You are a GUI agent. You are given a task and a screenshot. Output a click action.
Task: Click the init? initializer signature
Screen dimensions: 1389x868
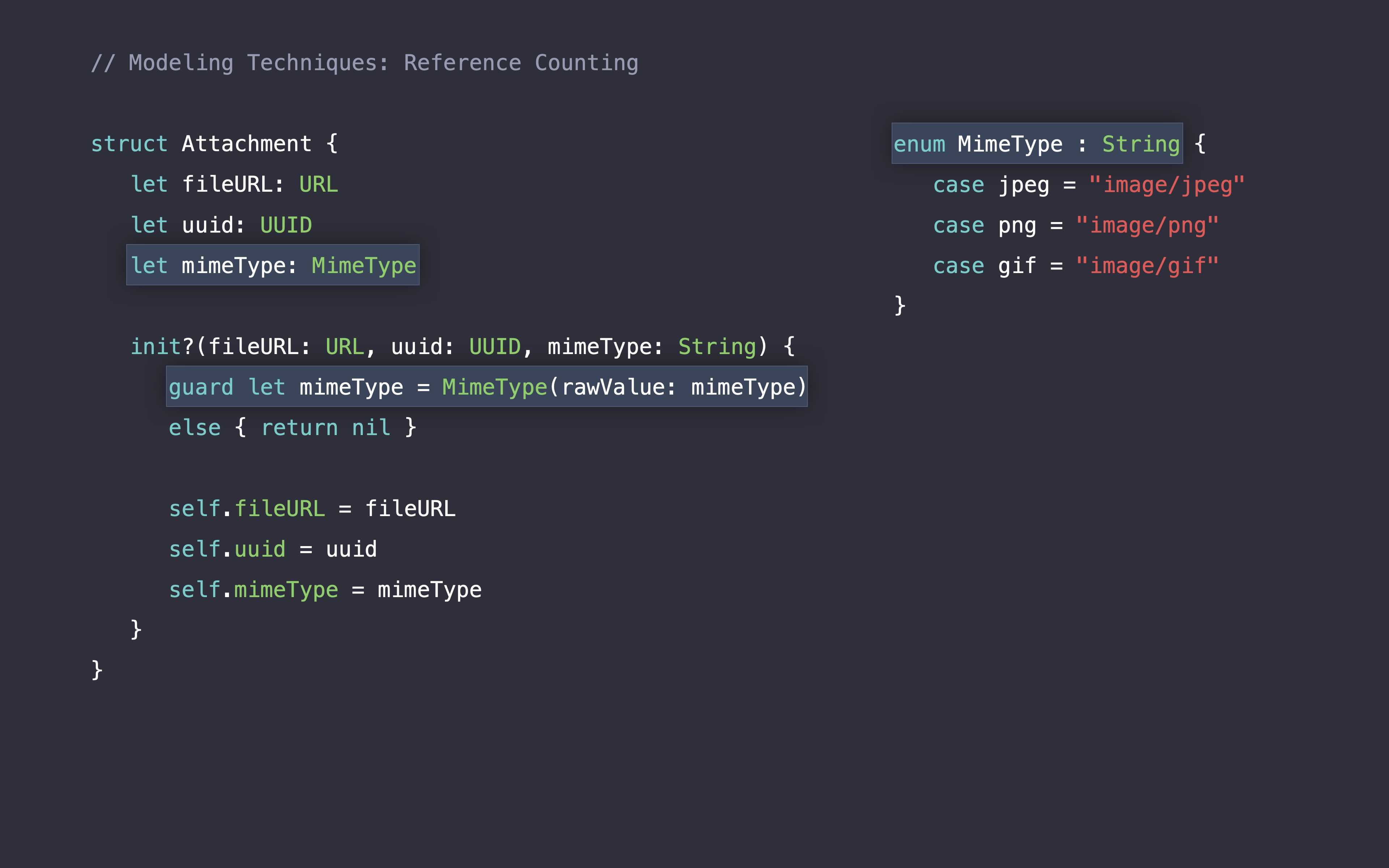pos(462,347)
